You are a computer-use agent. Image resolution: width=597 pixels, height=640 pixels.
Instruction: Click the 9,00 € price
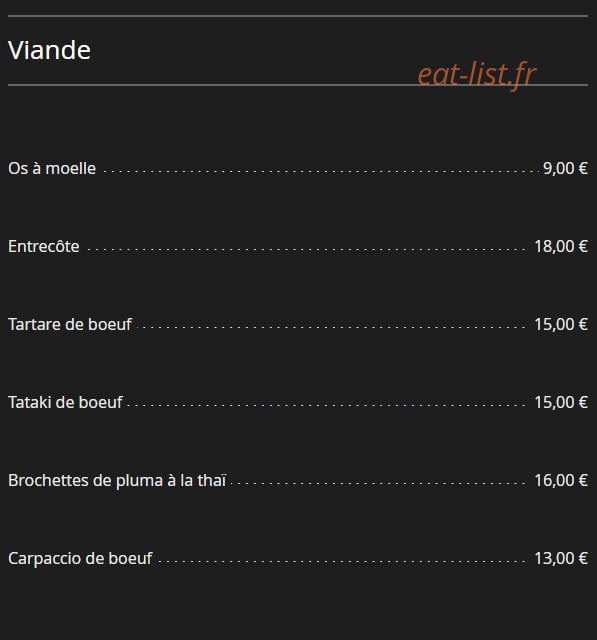tap(565, 168)
